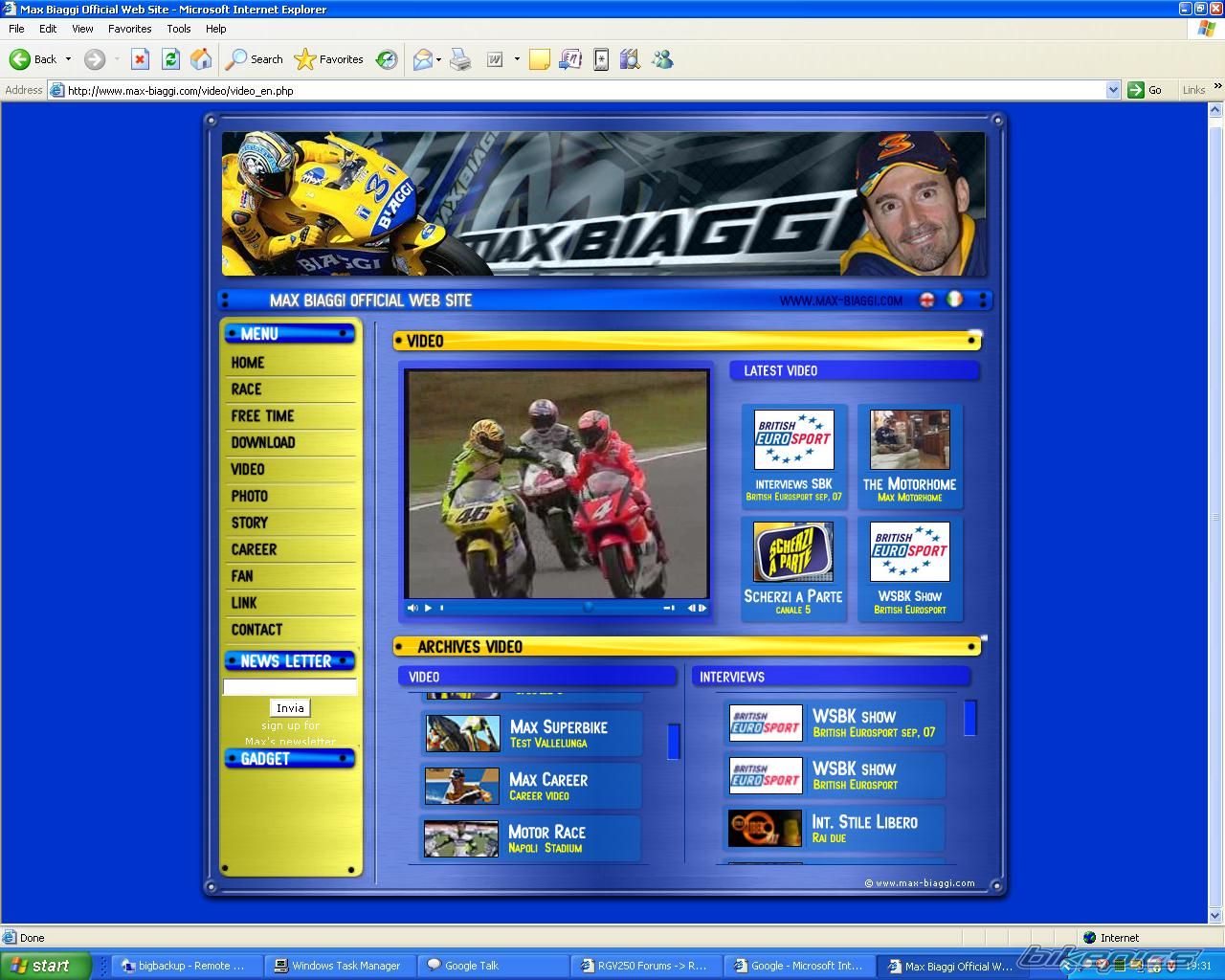
Task: Open the View menu
Action: (82, 29)
